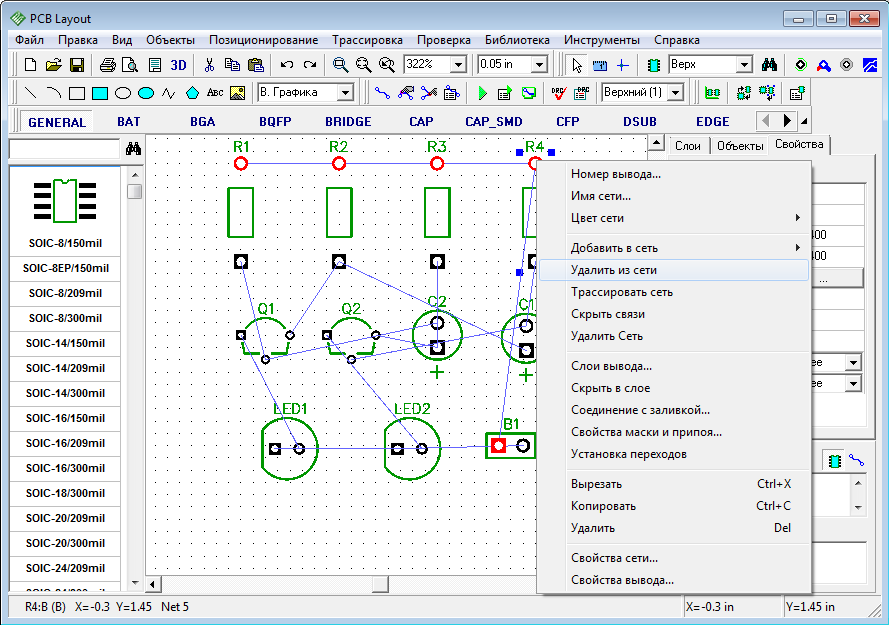Screen dimensions: 889x625
Task: Select SOIC-20/300mil in the component list
Action: click(x=65, y=543)
